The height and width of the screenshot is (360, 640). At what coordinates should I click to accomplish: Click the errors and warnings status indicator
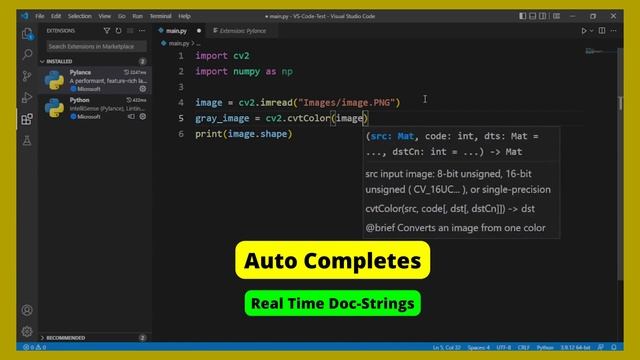(x=35, y=347)
